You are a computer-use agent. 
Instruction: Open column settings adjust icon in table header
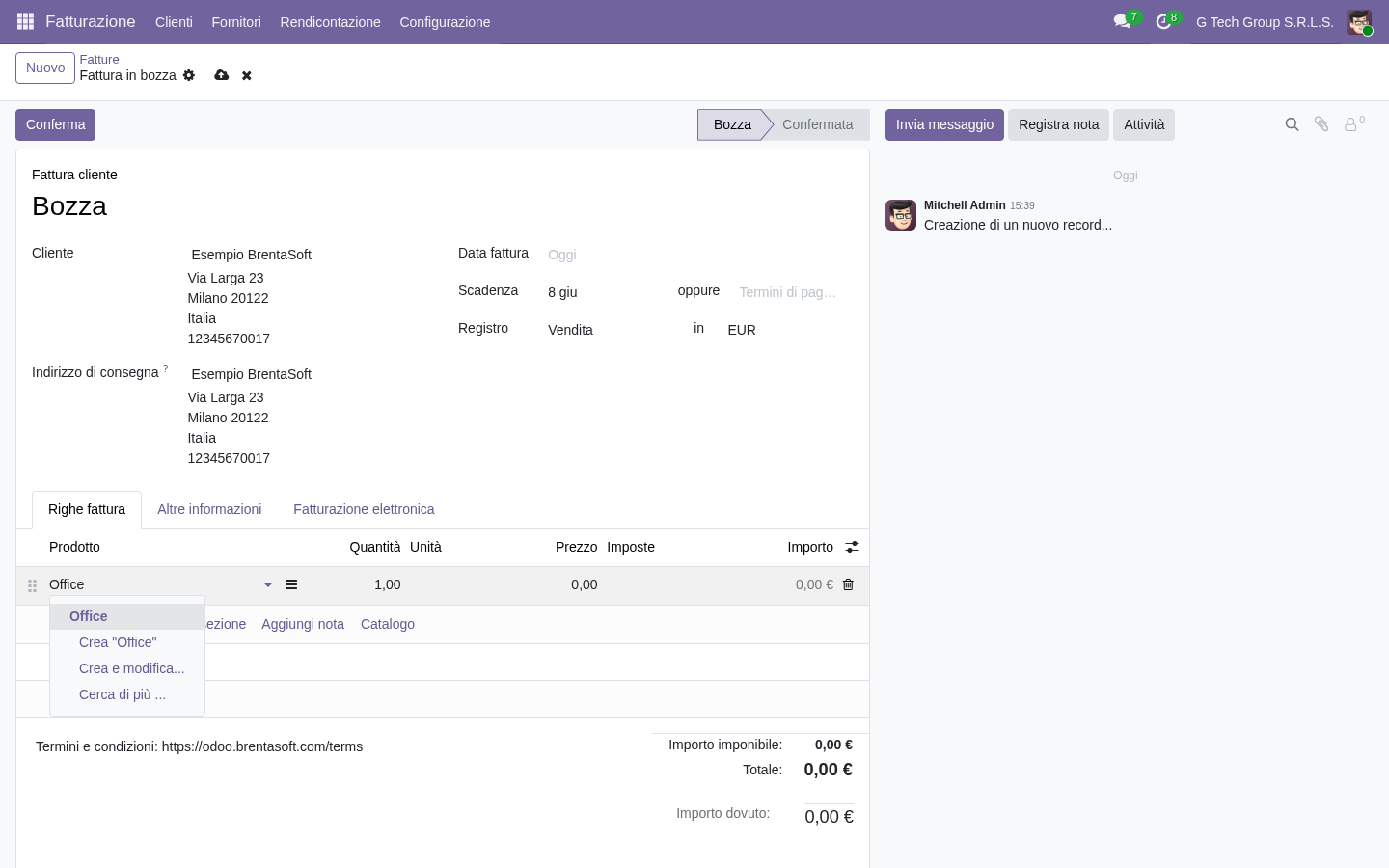pos(852,547)
